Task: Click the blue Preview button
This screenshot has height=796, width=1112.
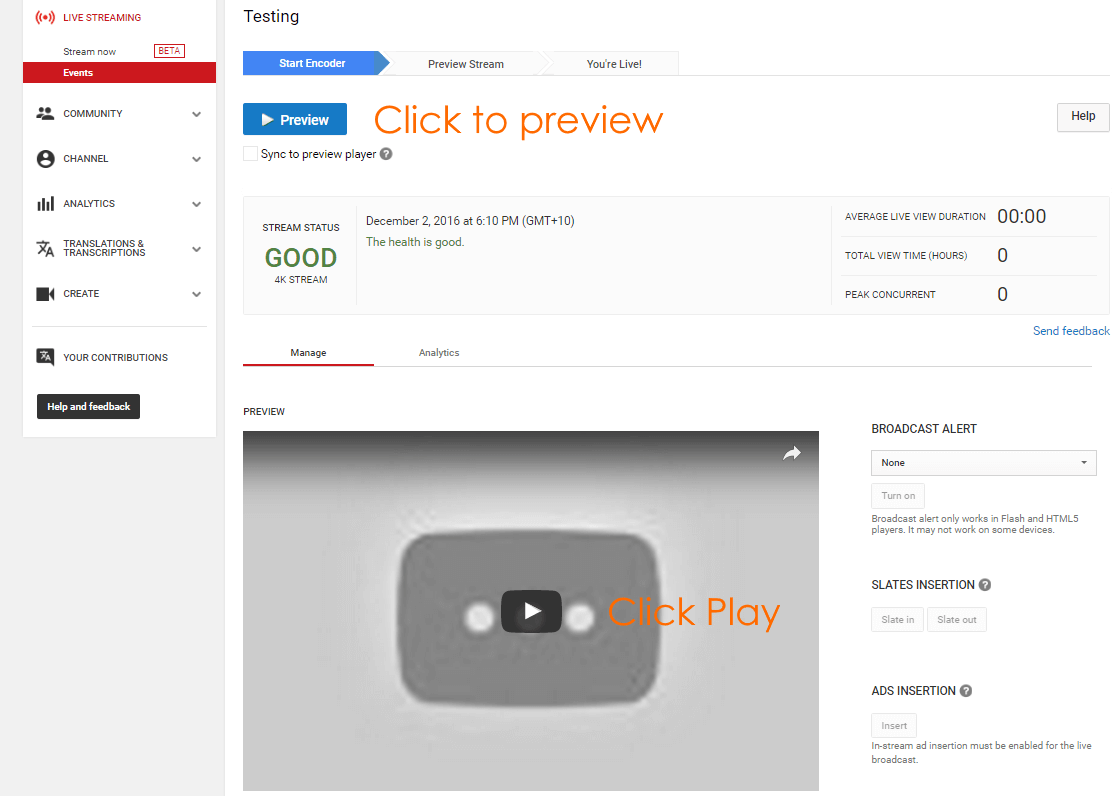Action: 295,119
